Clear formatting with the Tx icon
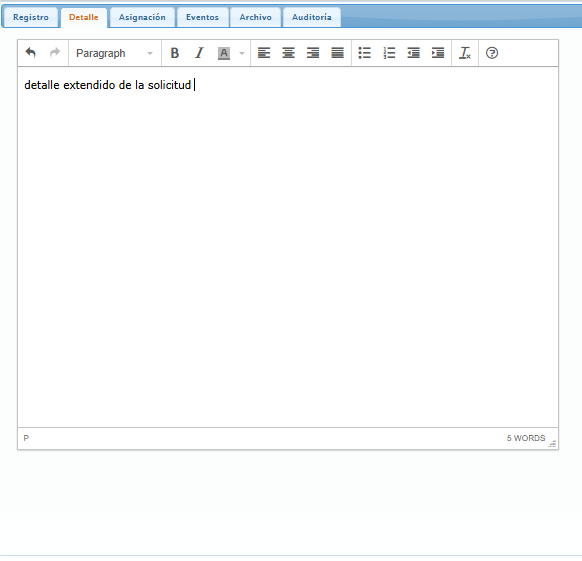Viewport: 582px width, 561px height. [x=465, y=53]
